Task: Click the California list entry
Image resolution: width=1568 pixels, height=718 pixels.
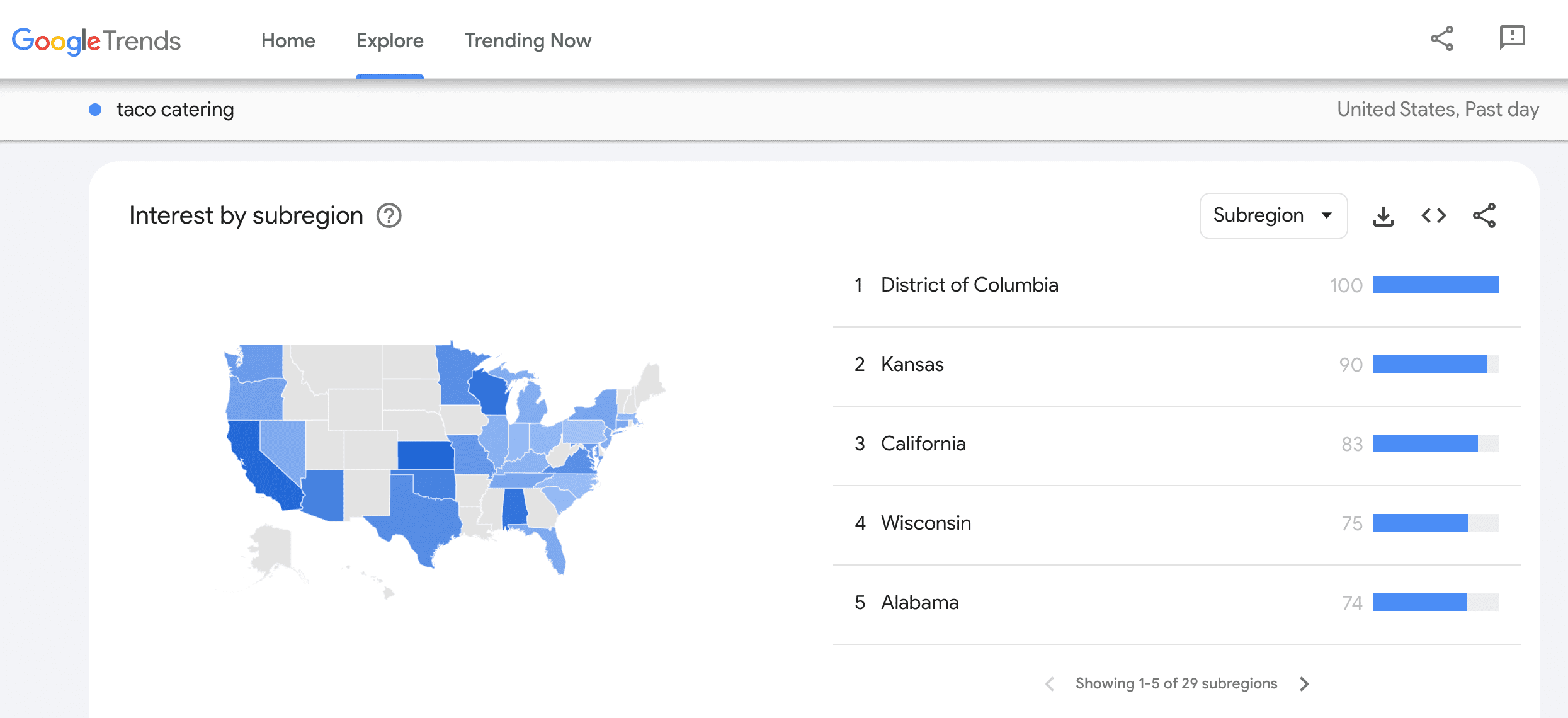Action: (923, 444)
